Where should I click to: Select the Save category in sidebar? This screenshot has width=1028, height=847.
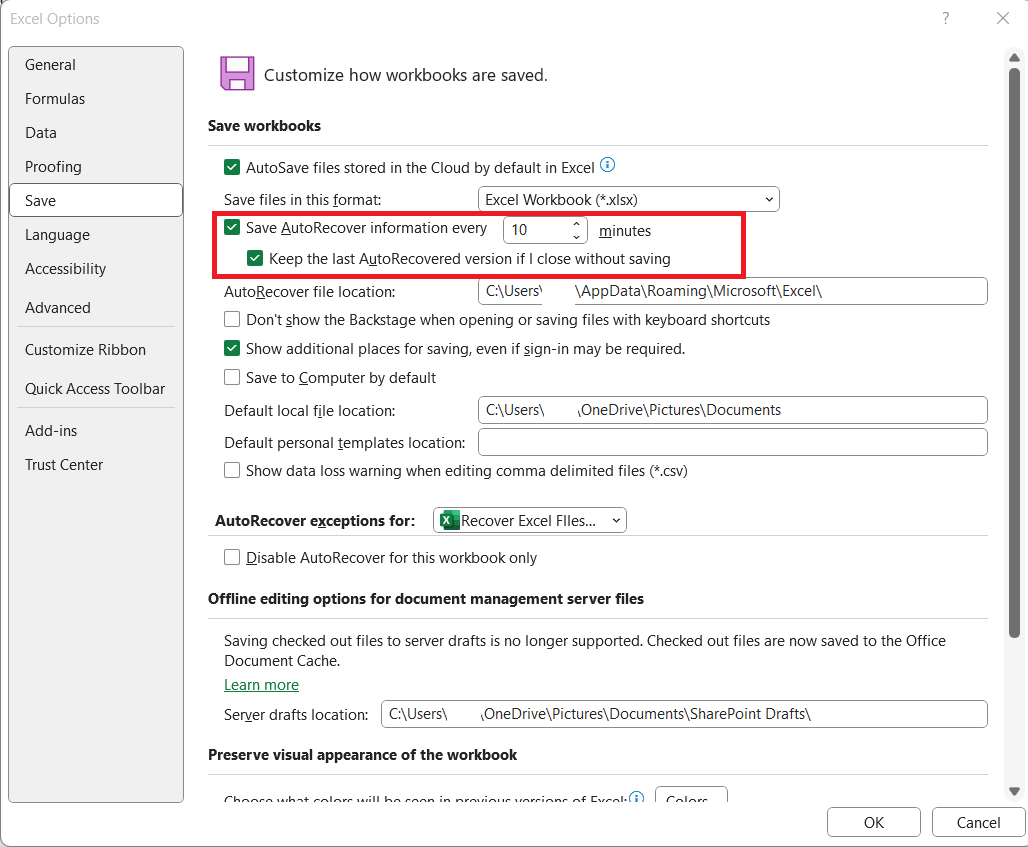(x=96, y=200)
